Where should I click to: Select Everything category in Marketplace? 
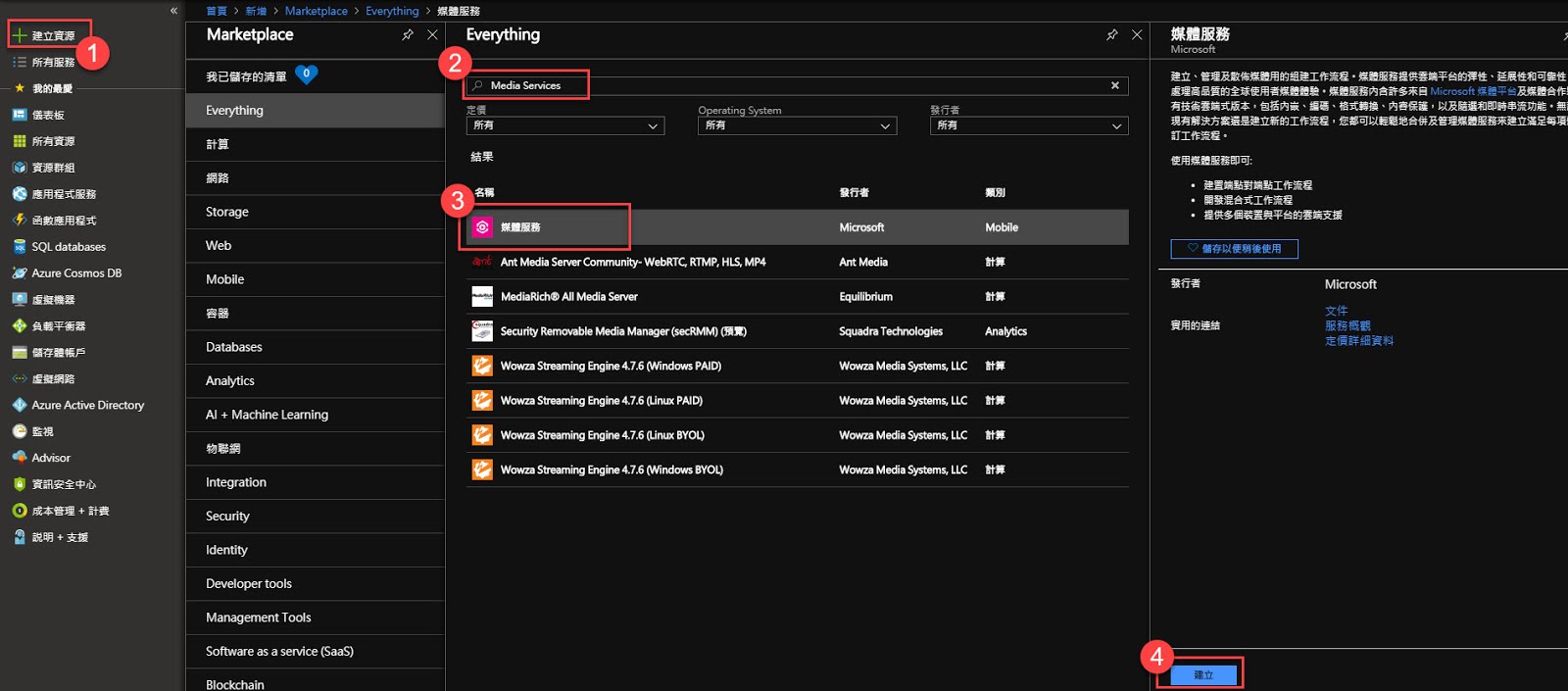point(316,111)
